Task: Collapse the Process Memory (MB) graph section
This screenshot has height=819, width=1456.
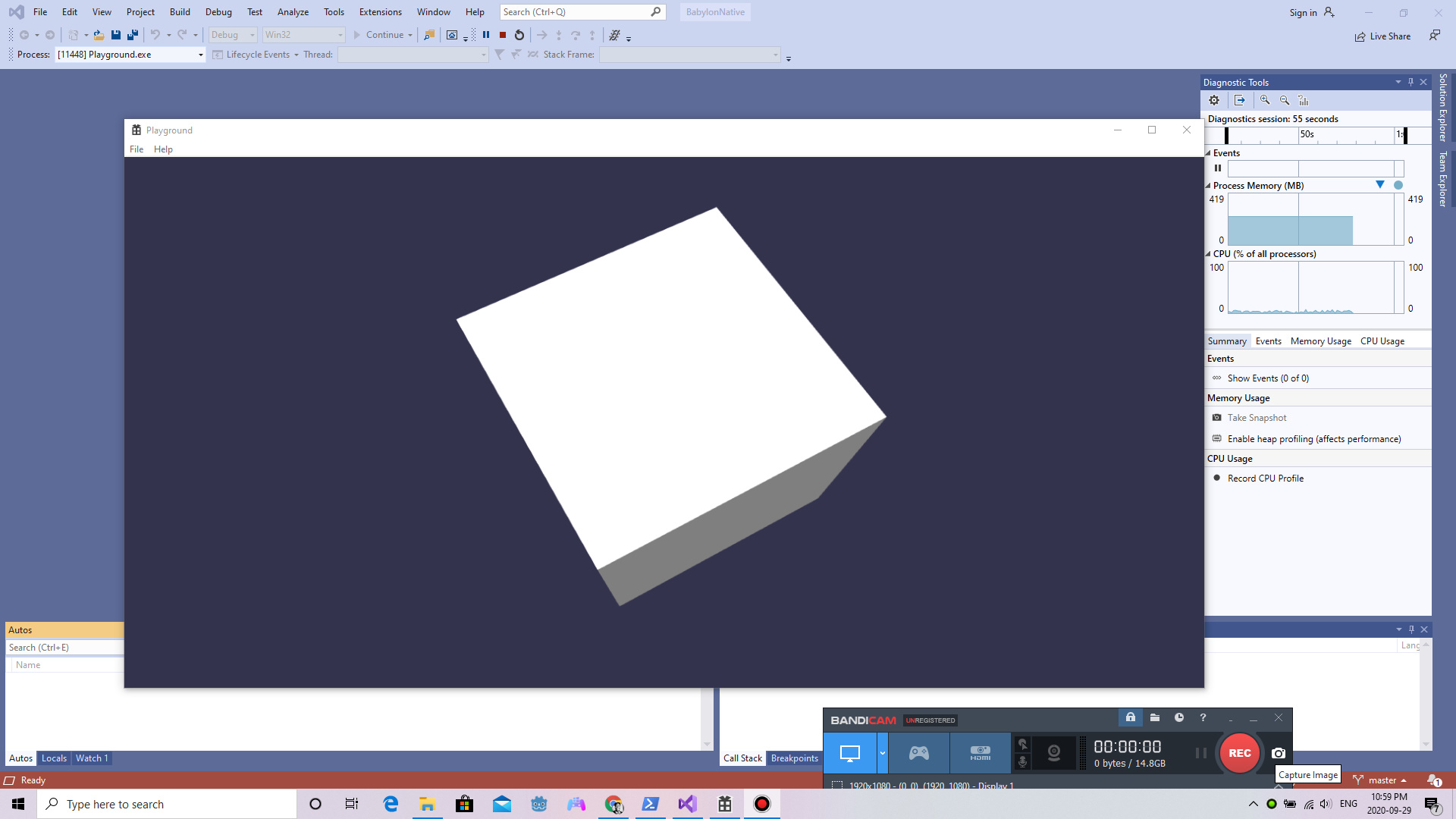Action: pyautogui.click(x=1209, y=186)
